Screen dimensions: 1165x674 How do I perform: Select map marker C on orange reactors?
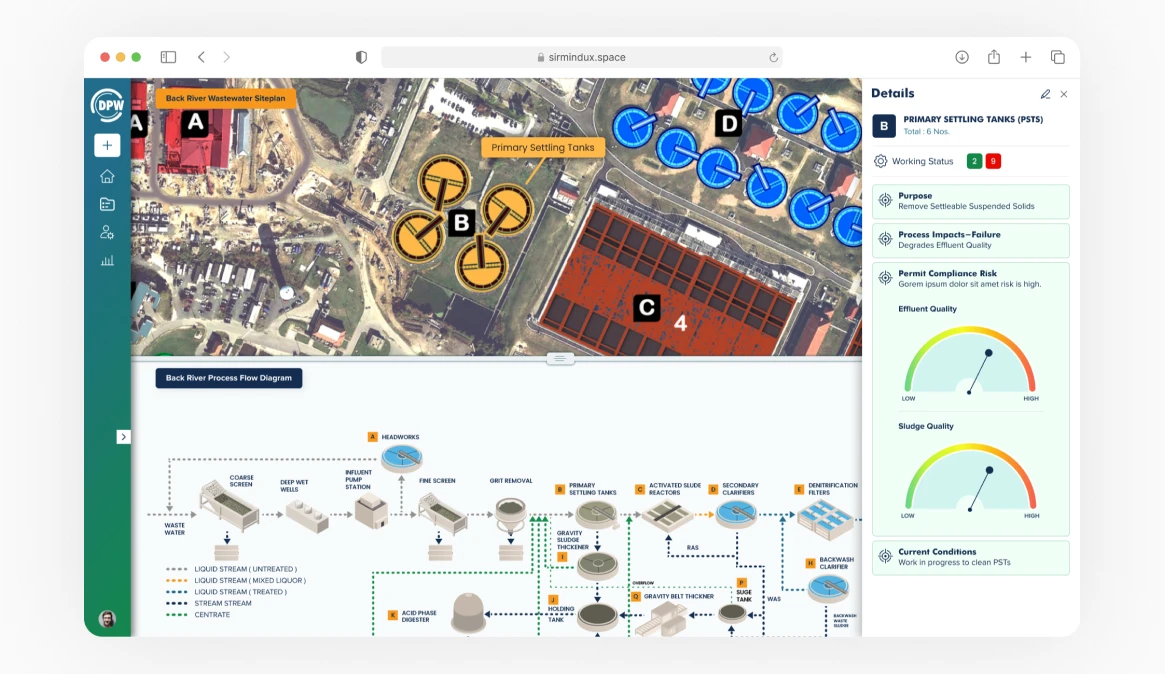click(x=646, y=308)
